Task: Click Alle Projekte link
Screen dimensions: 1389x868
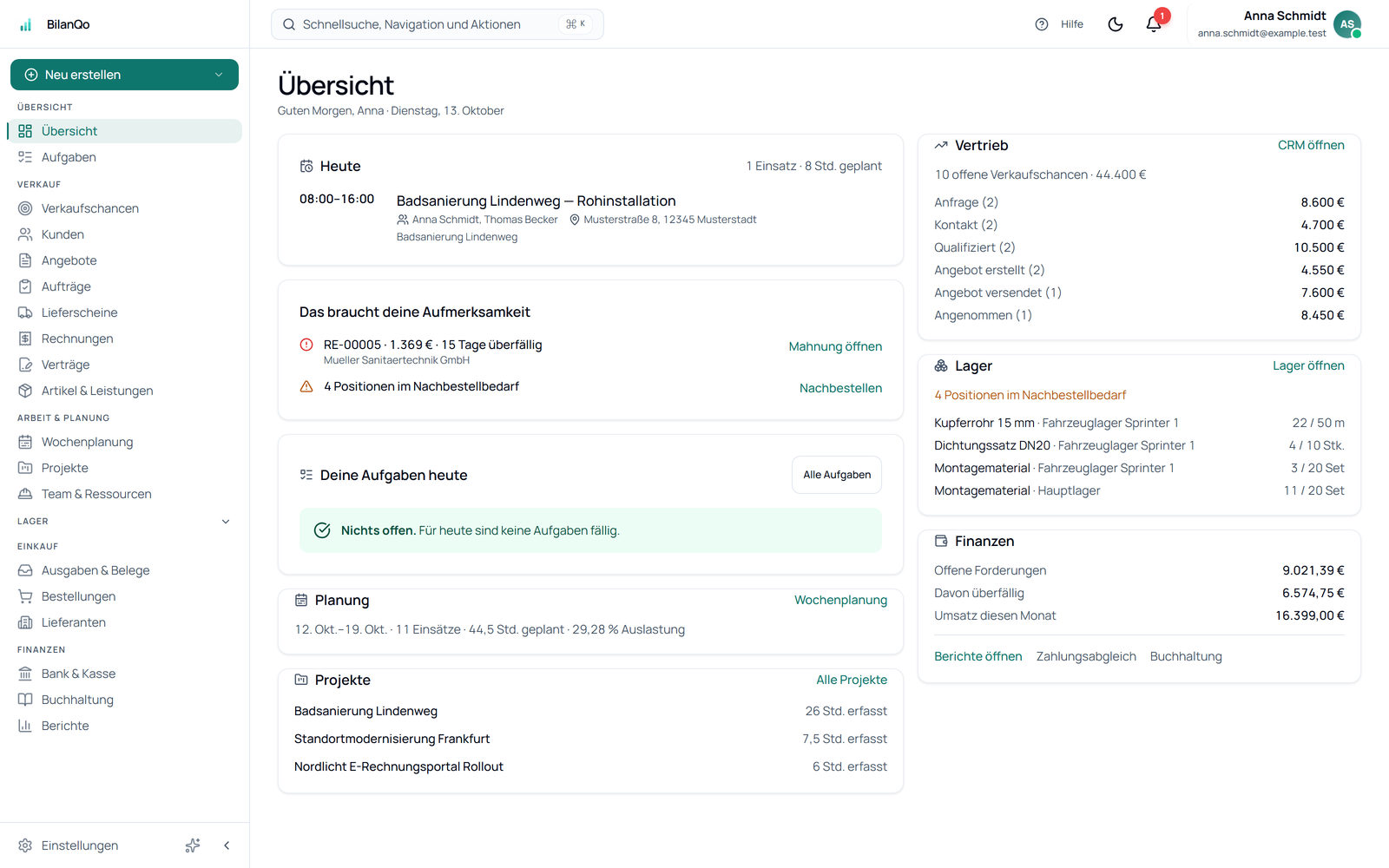Action: (x=852, y=680)
